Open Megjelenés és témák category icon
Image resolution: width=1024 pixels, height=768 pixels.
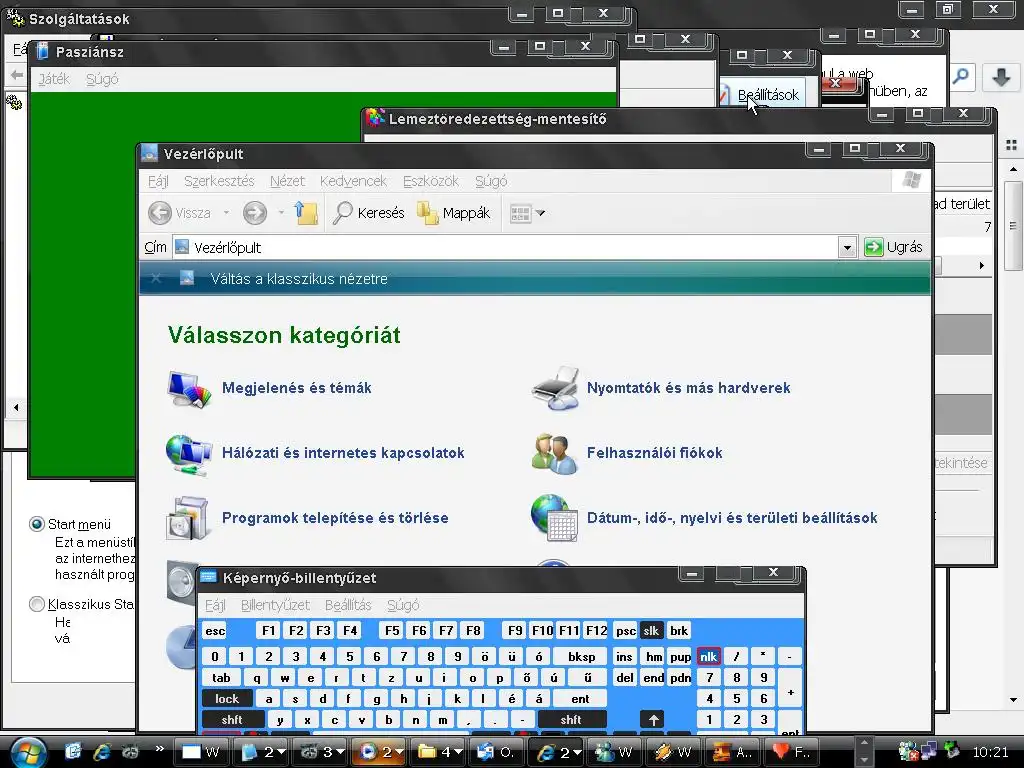point(189,389)
